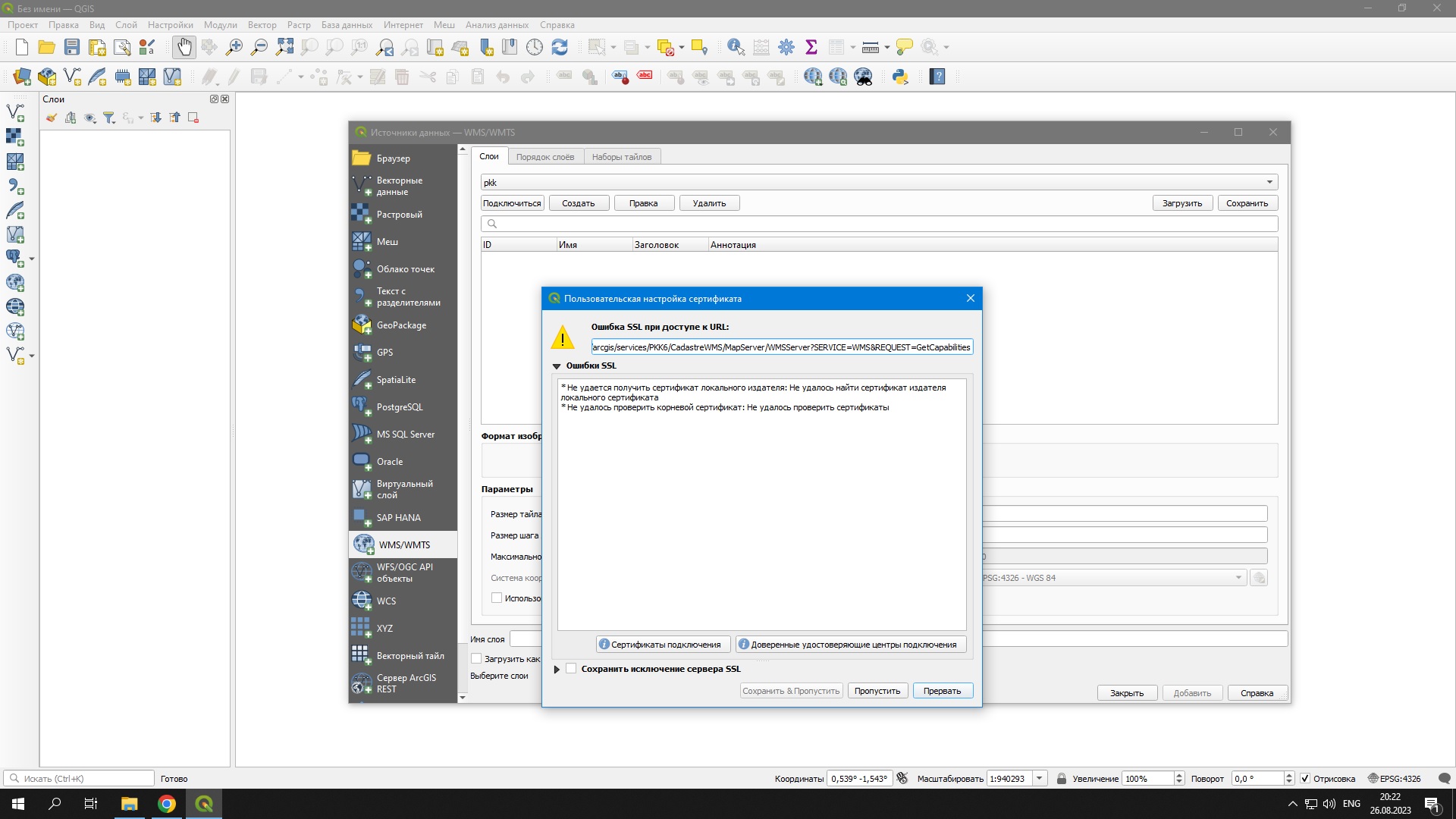Click the filter legend icon in Слои panel
Viewport: 1456px width, 819px height.
tap(109, 118)
